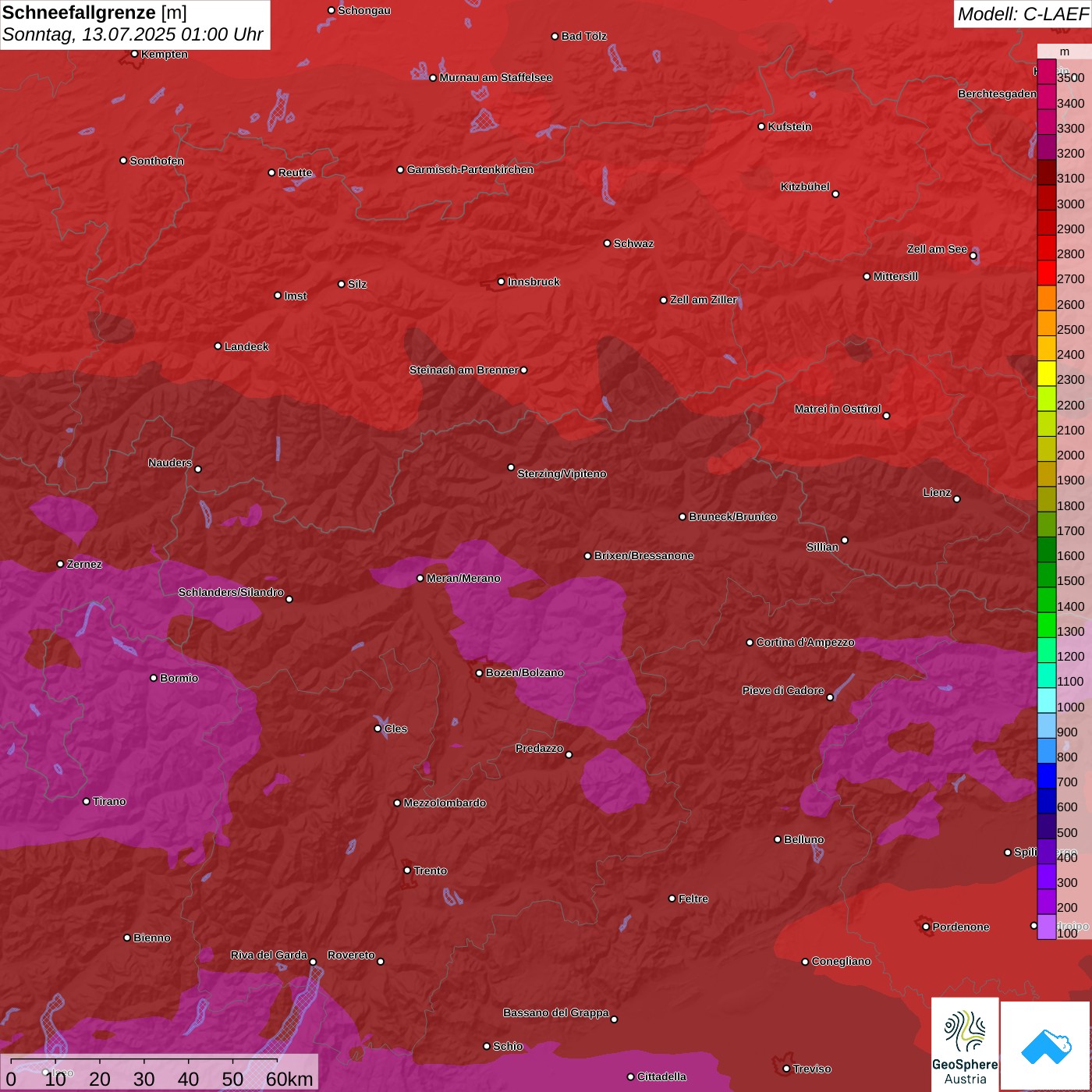
Task: Click the Kempten city marker dot
Action: (x=135, y=54)
